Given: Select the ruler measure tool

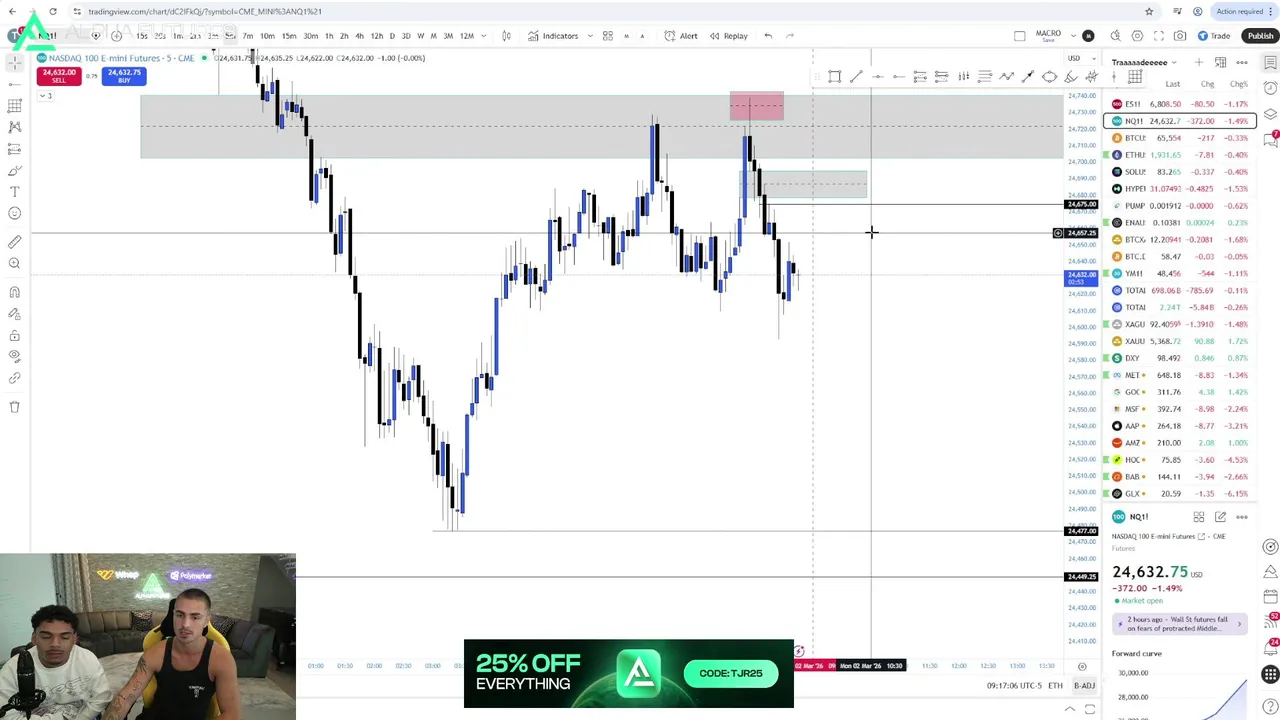Looking at the screenshot, I should [x=15, y=242].
